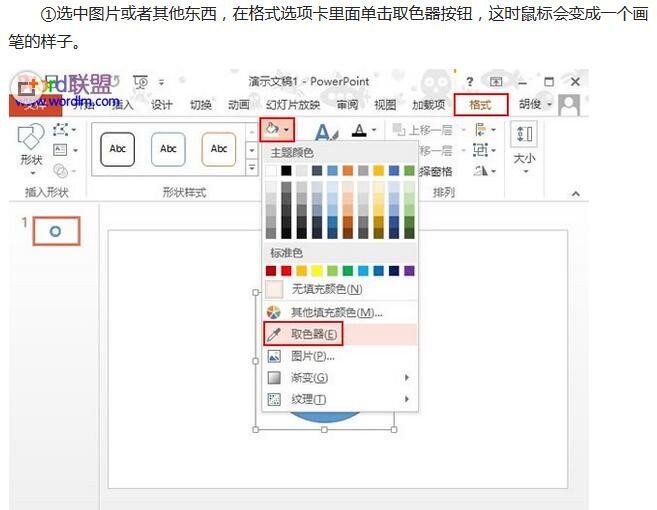
Task: Open the 形状 Shapes gallery button
Action: click(31, 149)
